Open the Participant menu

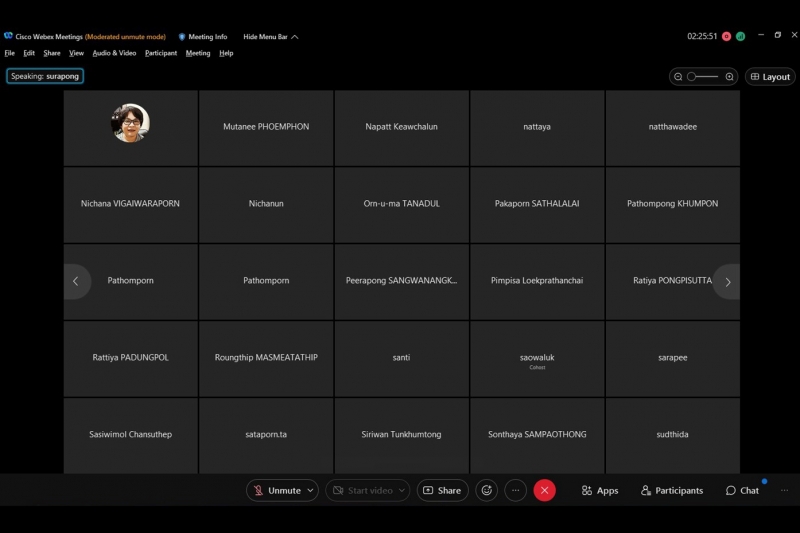coord(160,53)
